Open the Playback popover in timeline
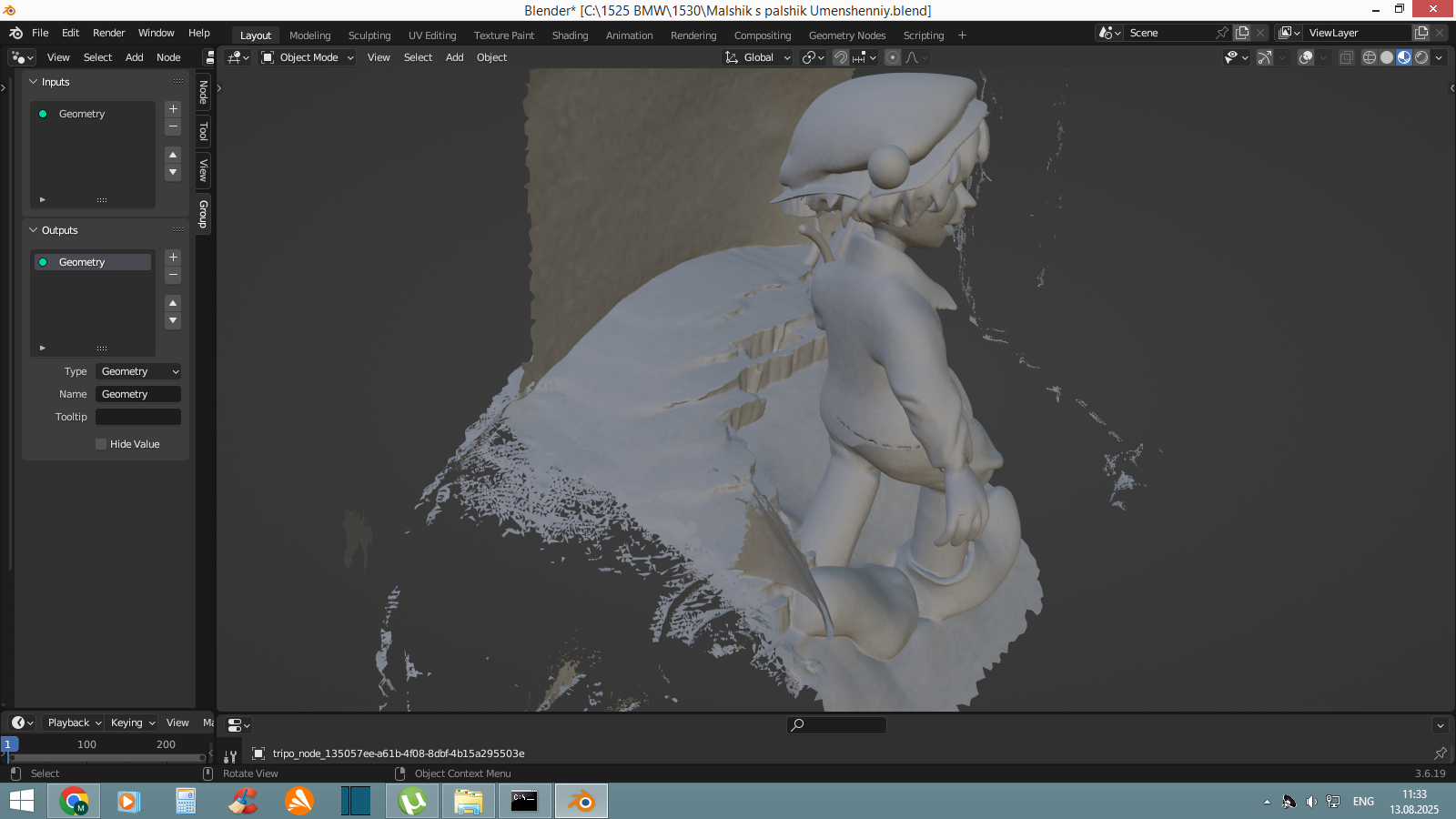 (74, 723)
